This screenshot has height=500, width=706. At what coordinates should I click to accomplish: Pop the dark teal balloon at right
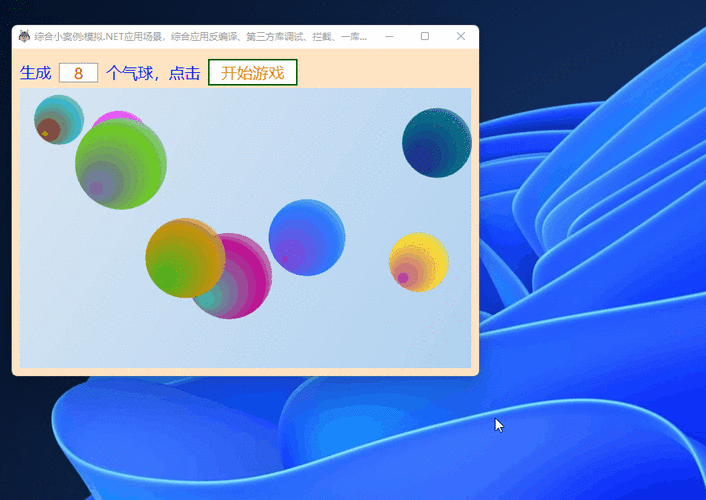437,143
